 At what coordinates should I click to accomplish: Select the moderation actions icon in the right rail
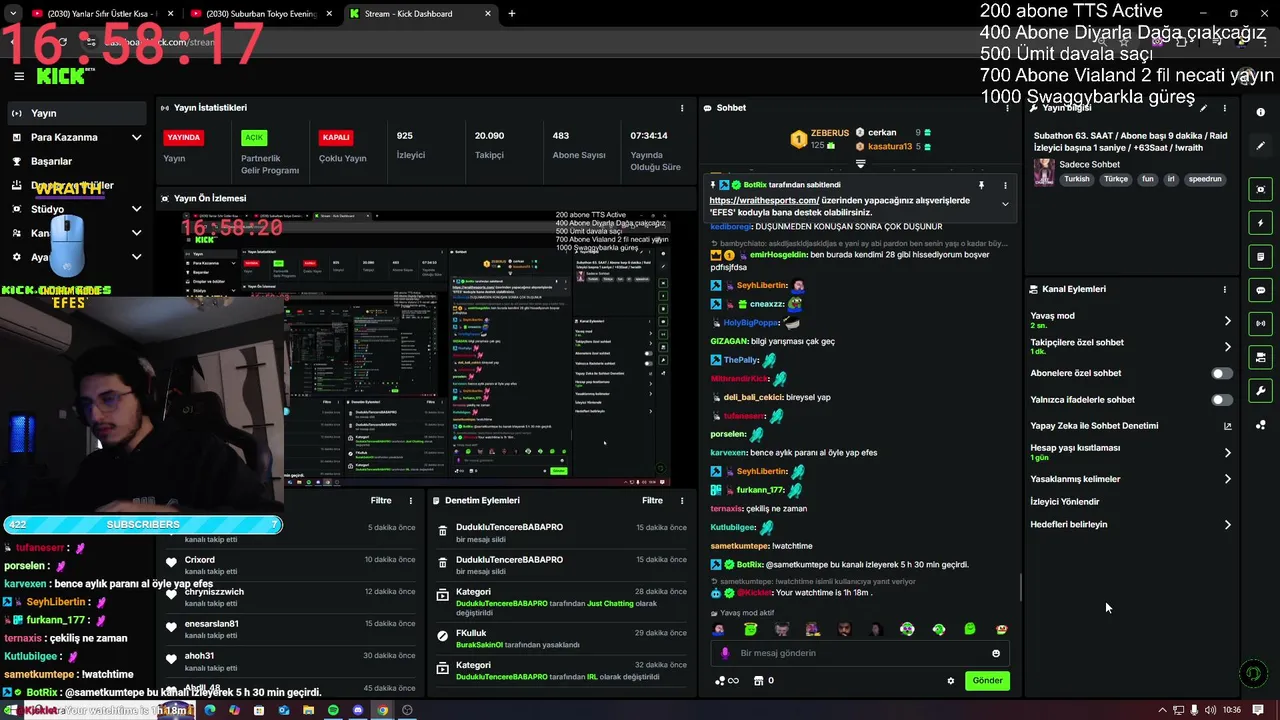[1260, 357]
